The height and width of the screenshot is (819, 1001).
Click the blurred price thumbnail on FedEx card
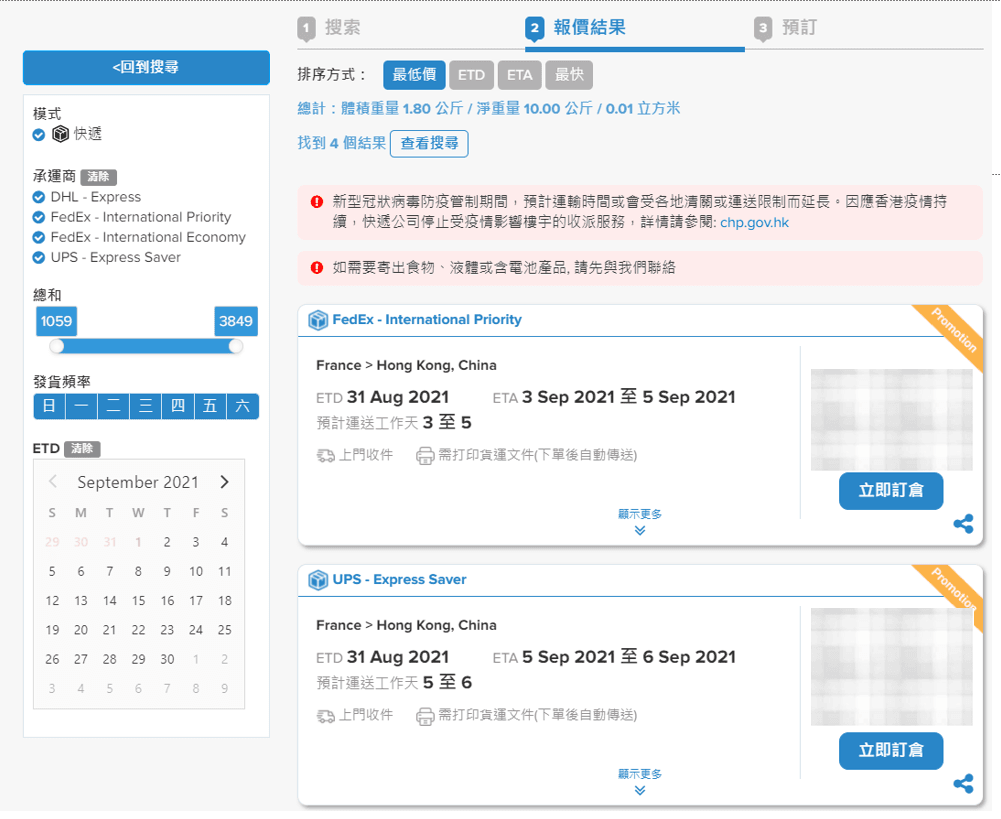[891, 419]
